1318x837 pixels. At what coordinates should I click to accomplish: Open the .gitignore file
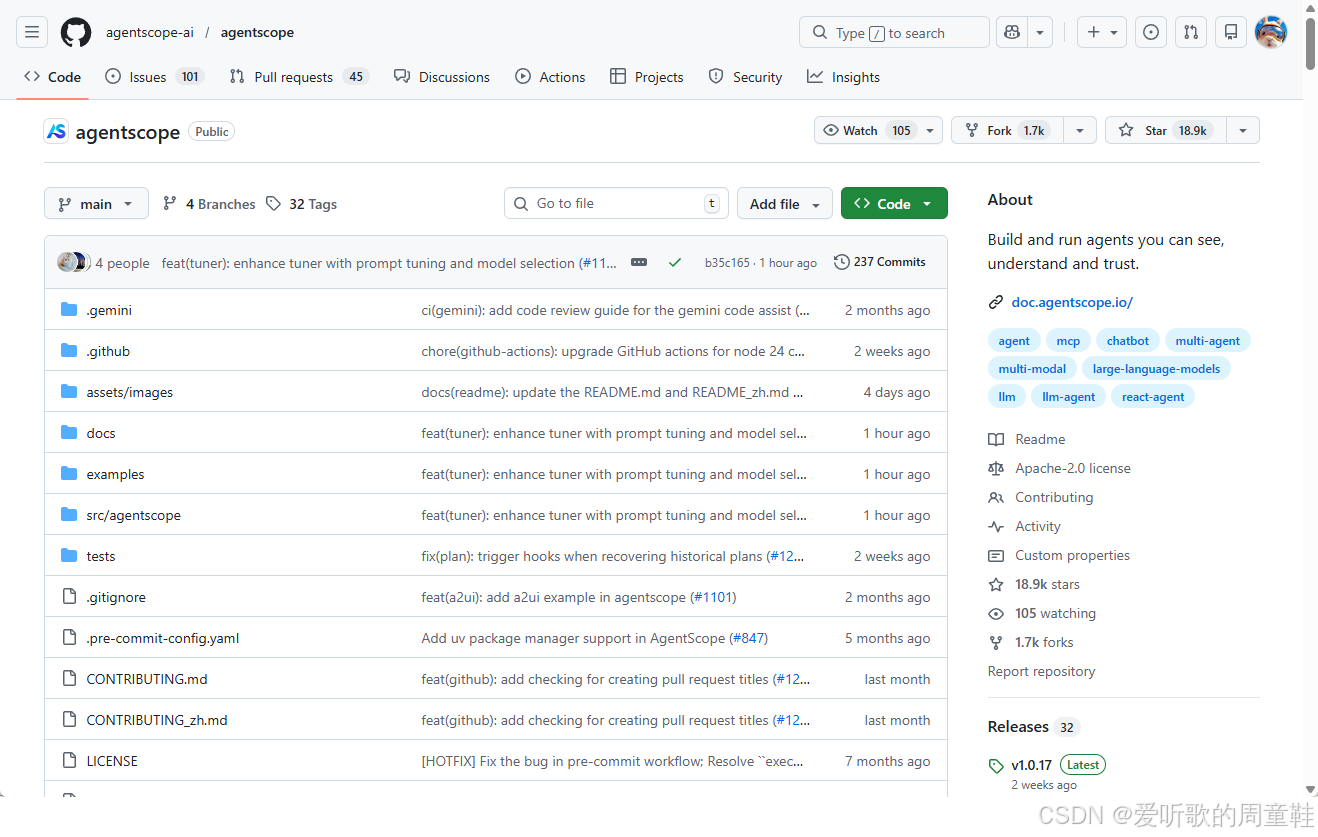click(116, 597)
